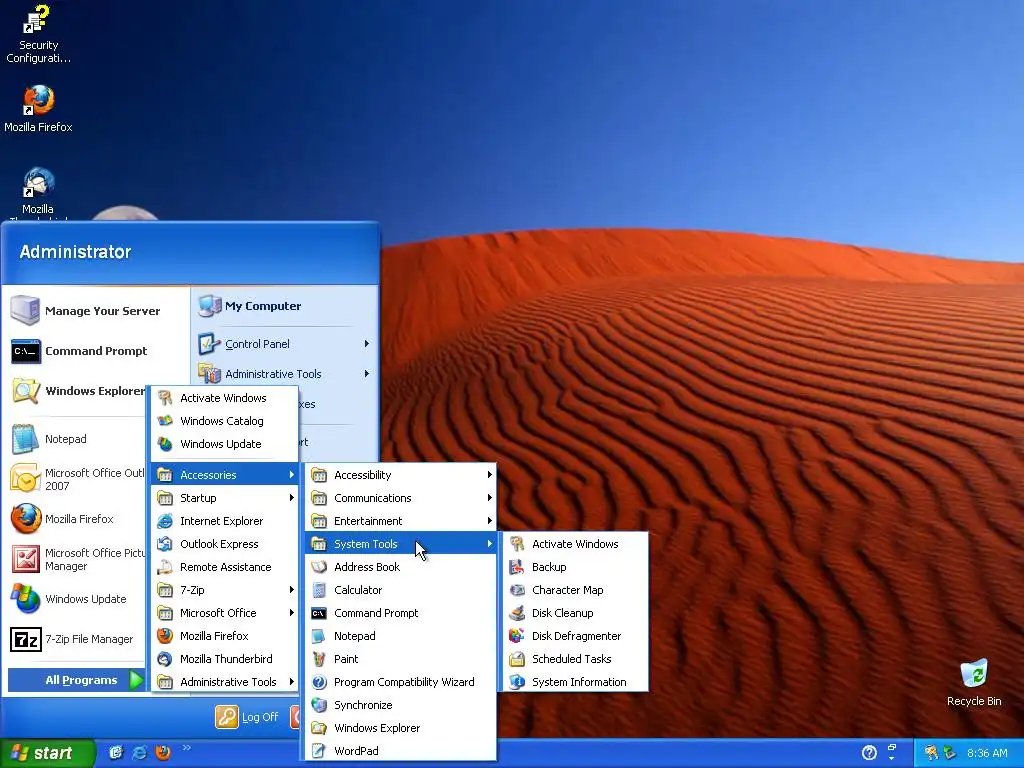
Task: Expand the Control Panel submenu arrow
Action: coord(366,344)
